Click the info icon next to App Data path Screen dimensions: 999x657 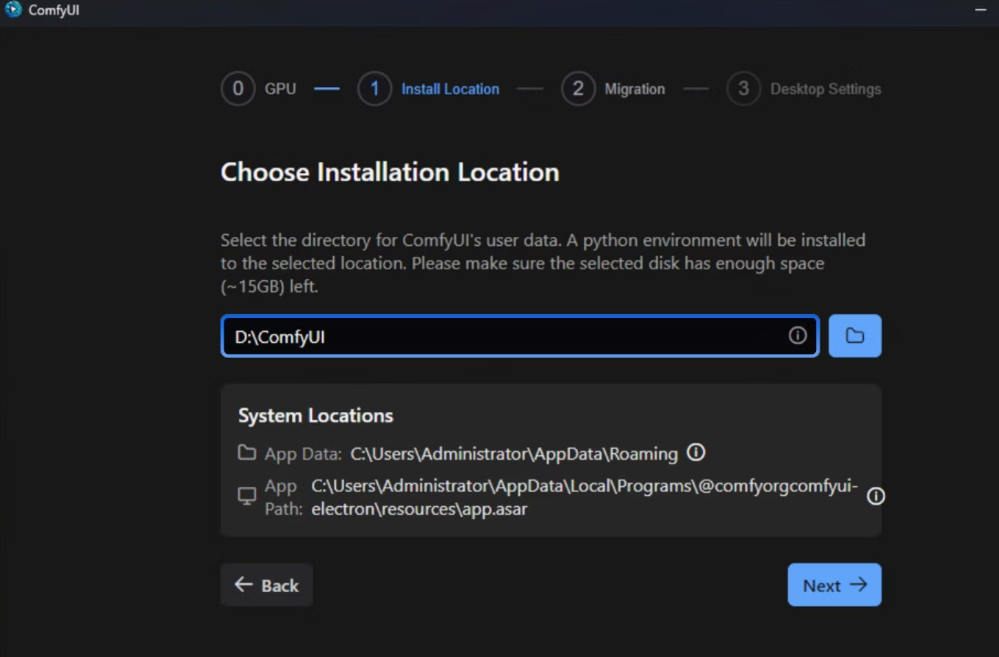pos(696,452)
